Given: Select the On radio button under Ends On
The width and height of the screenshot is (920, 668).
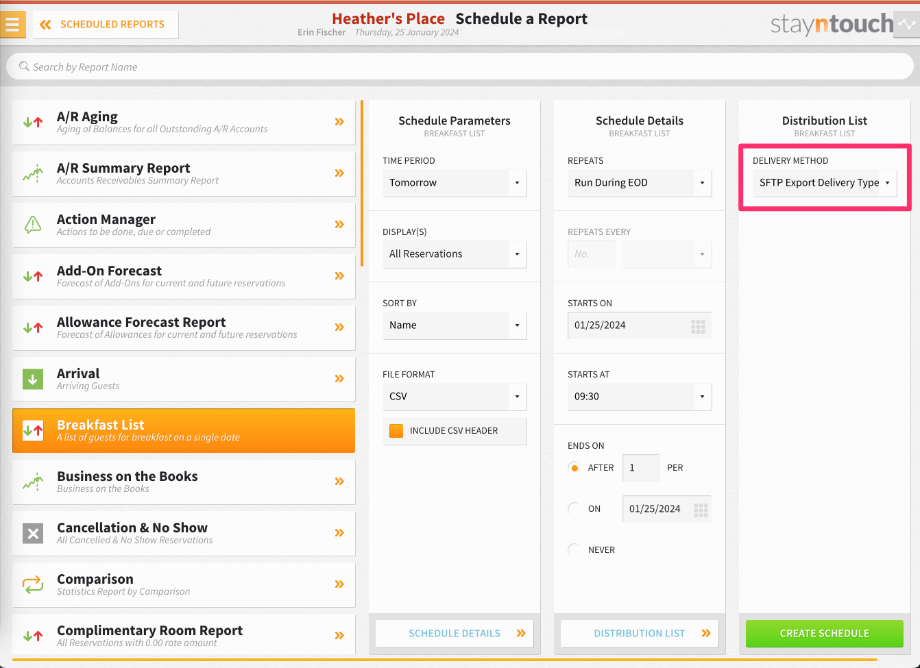Looking at the screenshot, I should click(574, 508).
